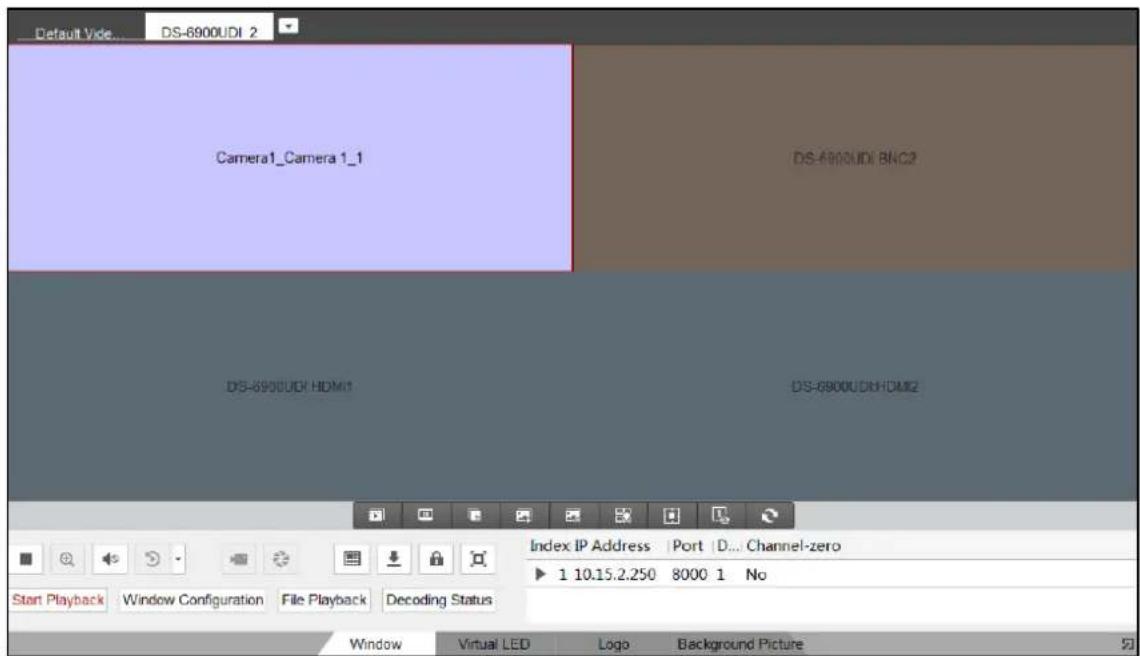Click the eighth window-with-cursor icon in the dark toolbar

[720, 516]
